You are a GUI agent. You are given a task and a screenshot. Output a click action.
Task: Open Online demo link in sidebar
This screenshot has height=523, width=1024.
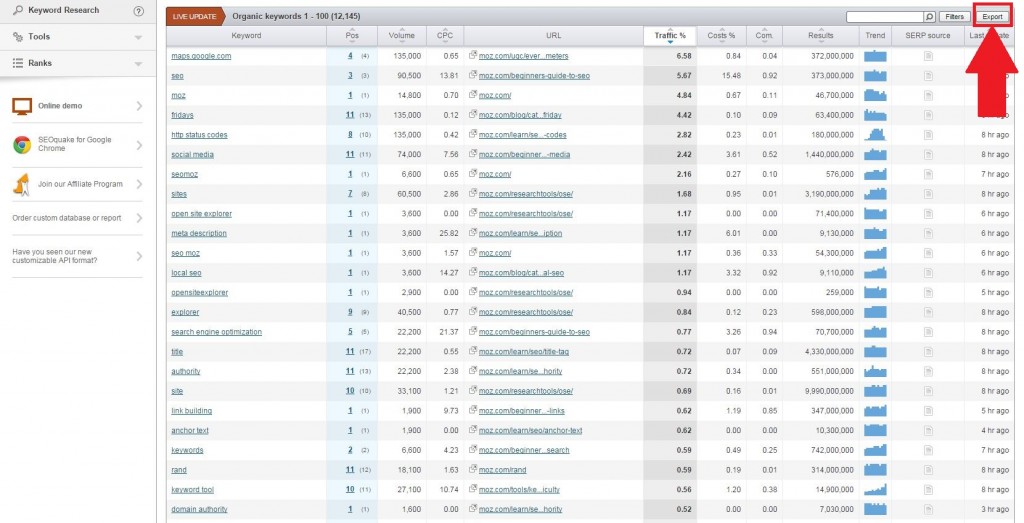tap(60, 106)
